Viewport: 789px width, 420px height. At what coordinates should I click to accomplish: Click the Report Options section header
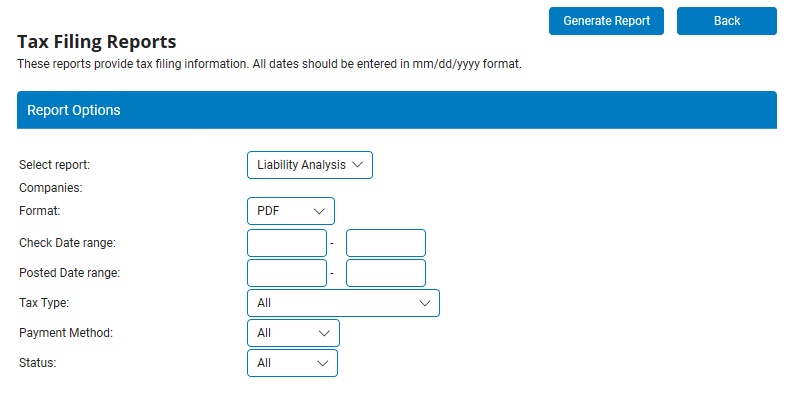396,110
